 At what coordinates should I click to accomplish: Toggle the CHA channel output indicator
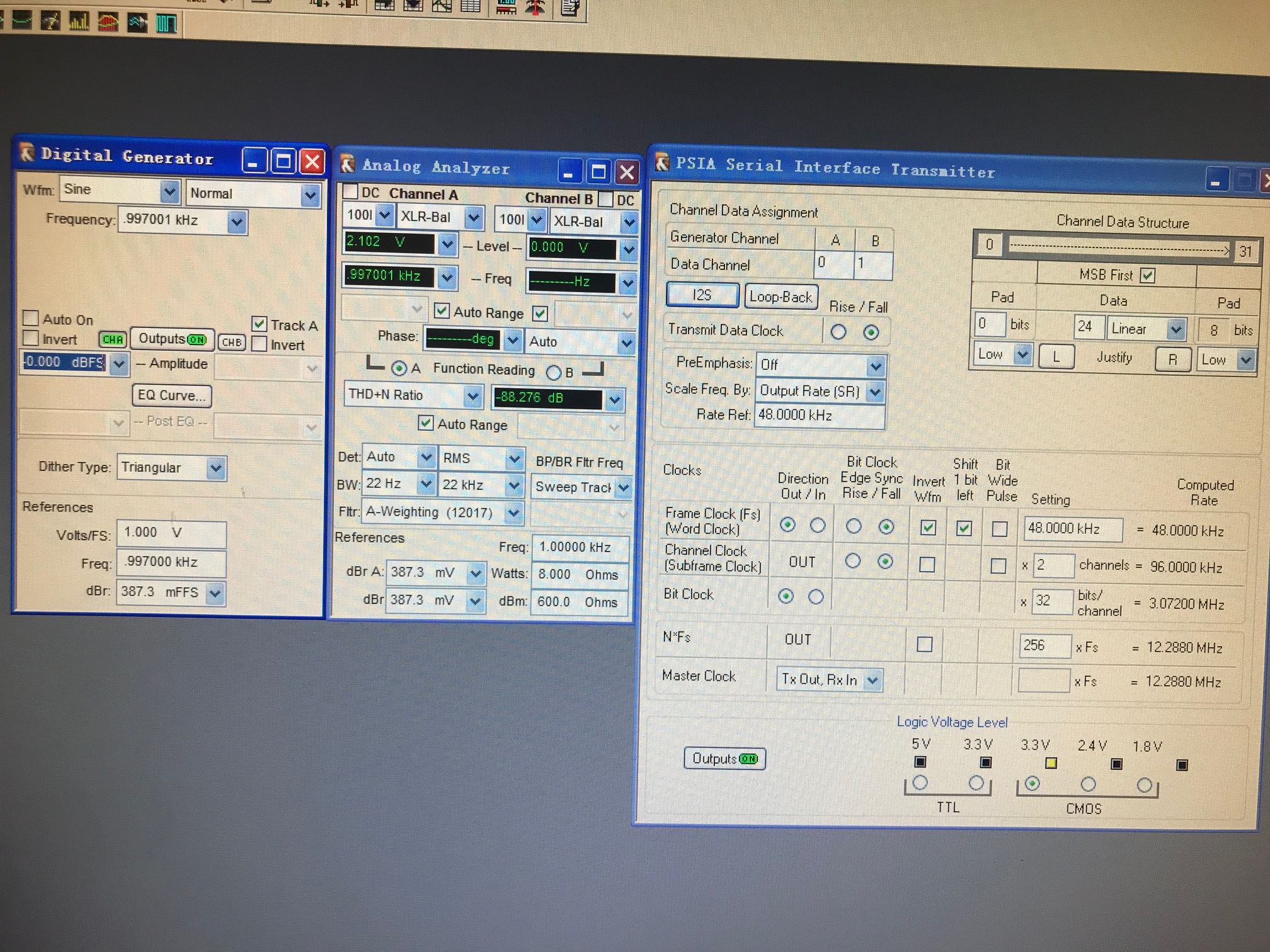[113, 340]
